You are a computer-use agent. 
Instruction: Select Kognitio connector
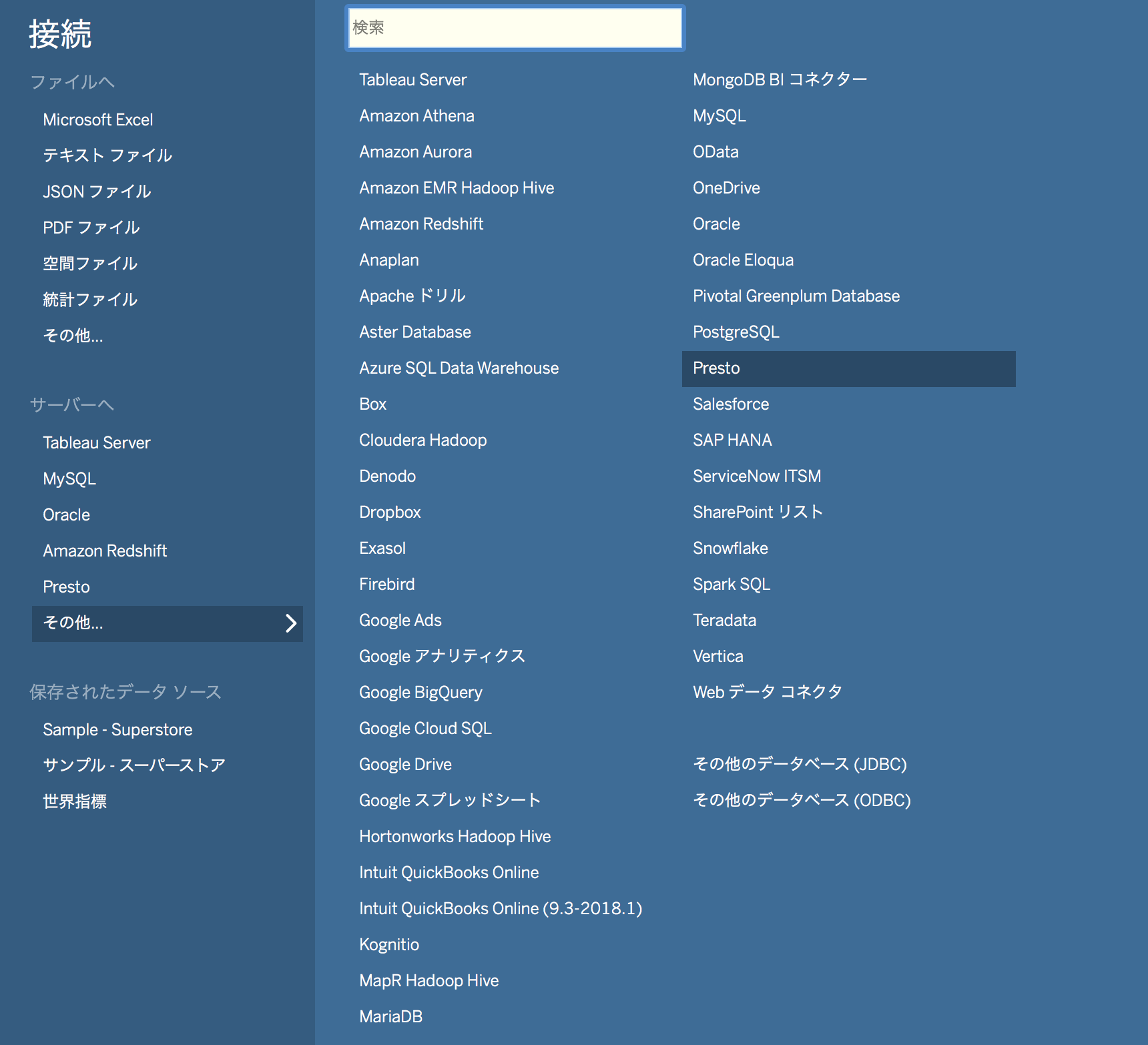(x=389, y=945)
